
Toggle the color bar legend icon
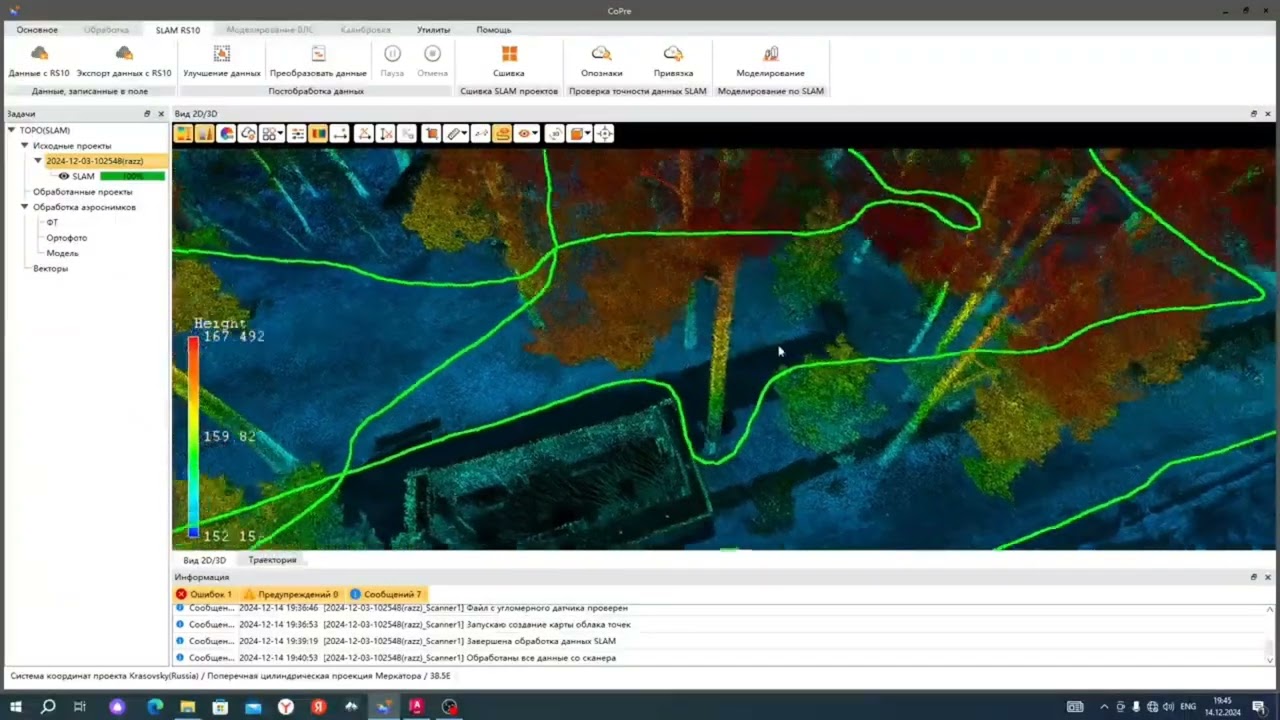pyautogui.click(x=319, y=133)
